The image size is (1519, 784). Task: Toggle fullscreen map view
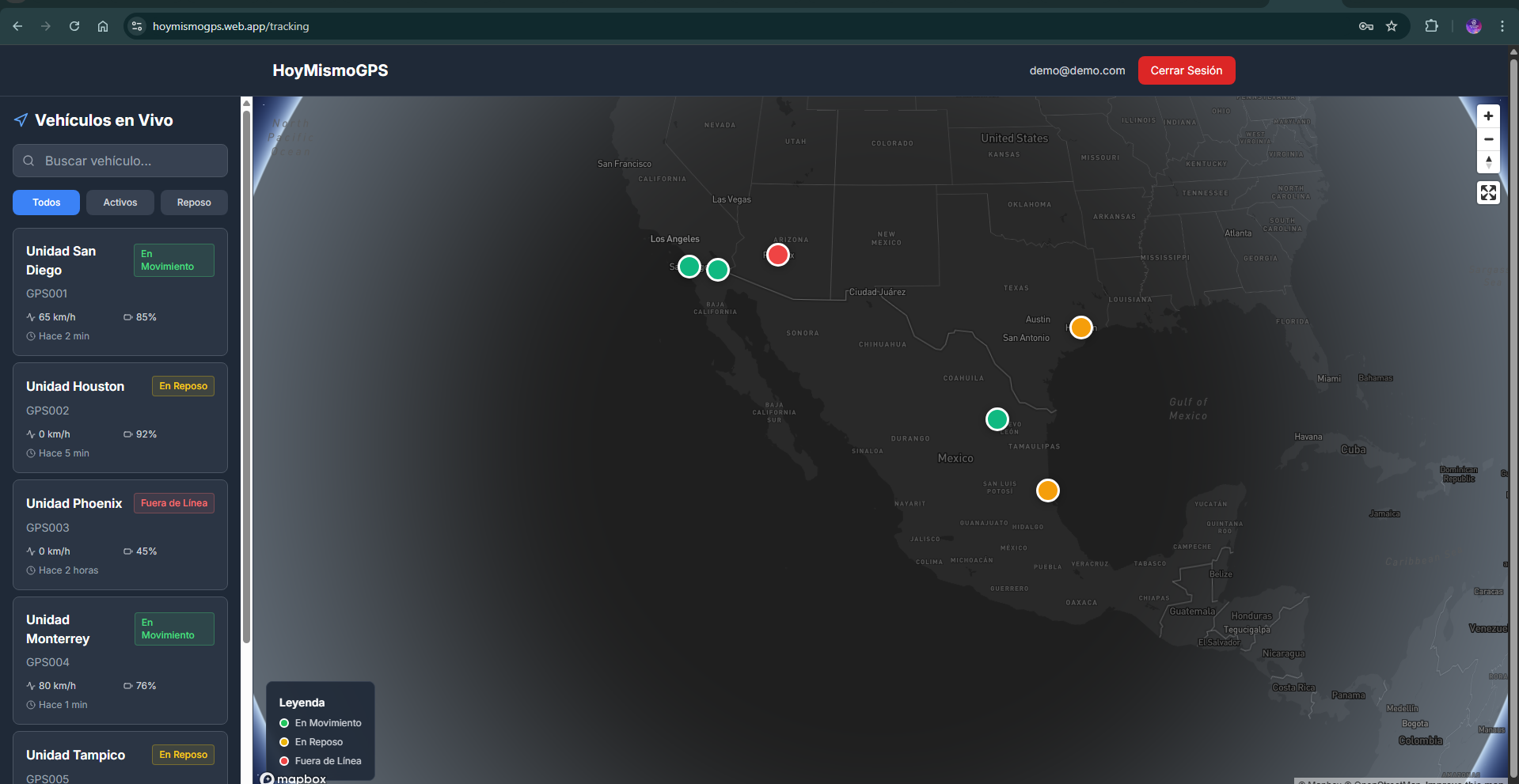[1488, 192]
